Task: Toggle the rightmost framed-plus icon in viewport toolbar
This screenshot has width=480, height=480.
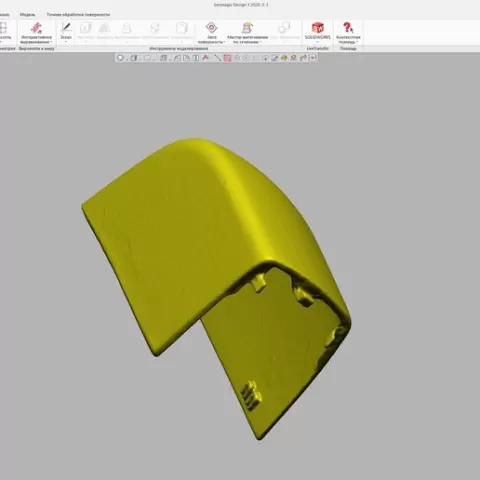Action: tap(313, 58)
